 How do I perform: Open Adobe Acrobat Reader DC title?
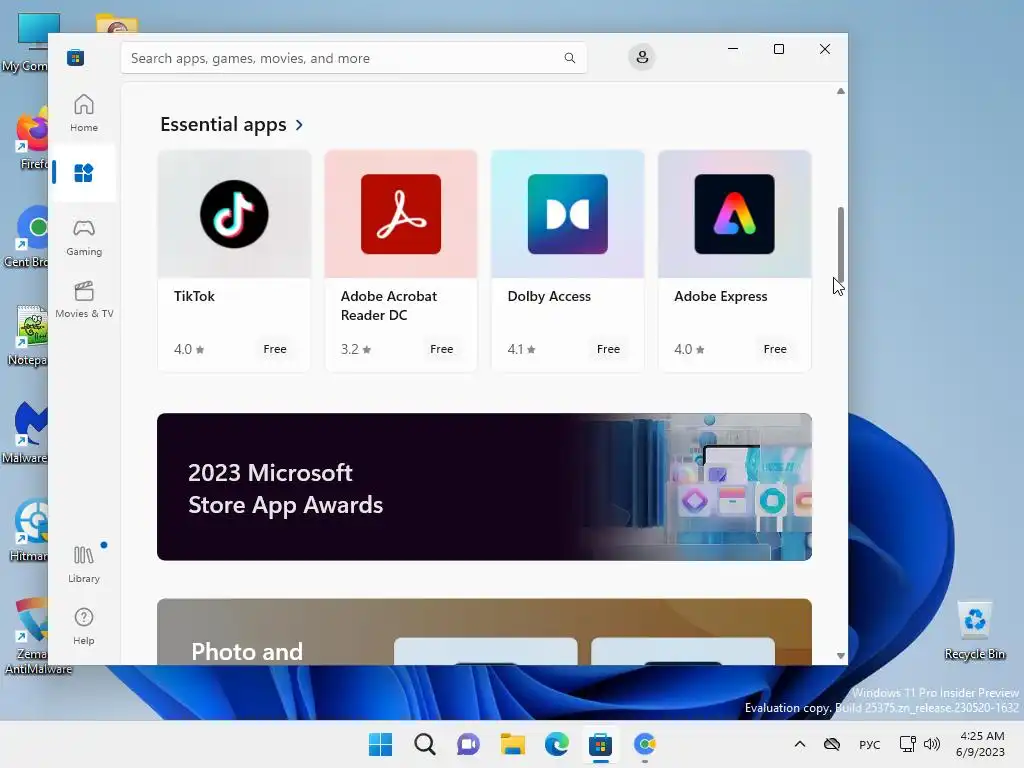pyautogui.click(x=389, y=306)
